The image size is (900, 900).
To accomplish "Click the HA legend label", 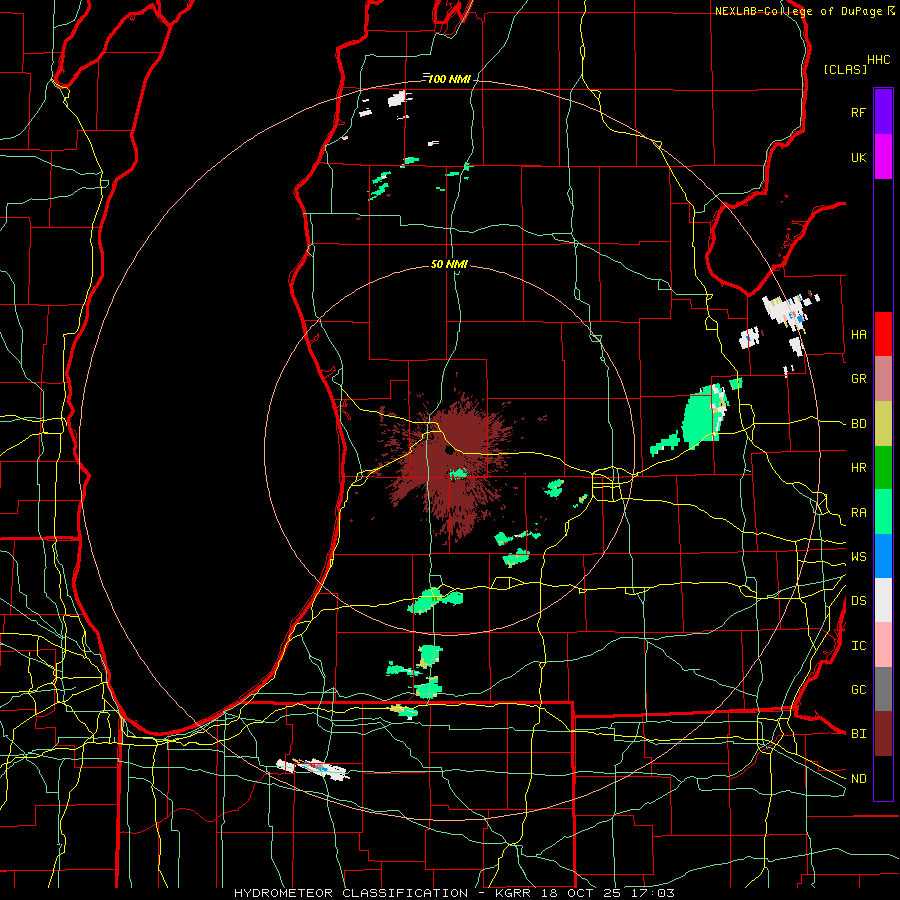I will tap(858, 335).
